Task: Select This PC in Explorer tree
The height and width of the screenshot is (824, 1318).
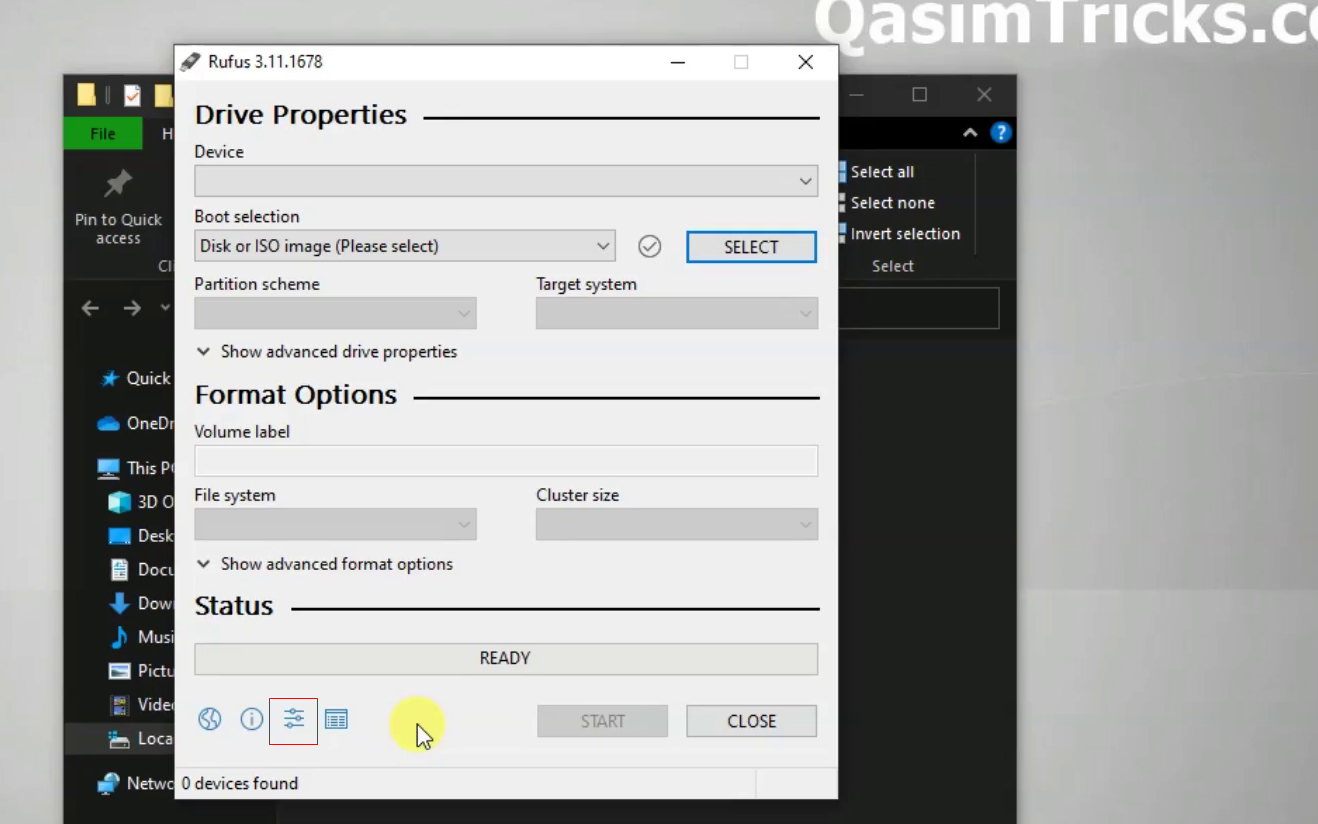Action: pos(135,468)
